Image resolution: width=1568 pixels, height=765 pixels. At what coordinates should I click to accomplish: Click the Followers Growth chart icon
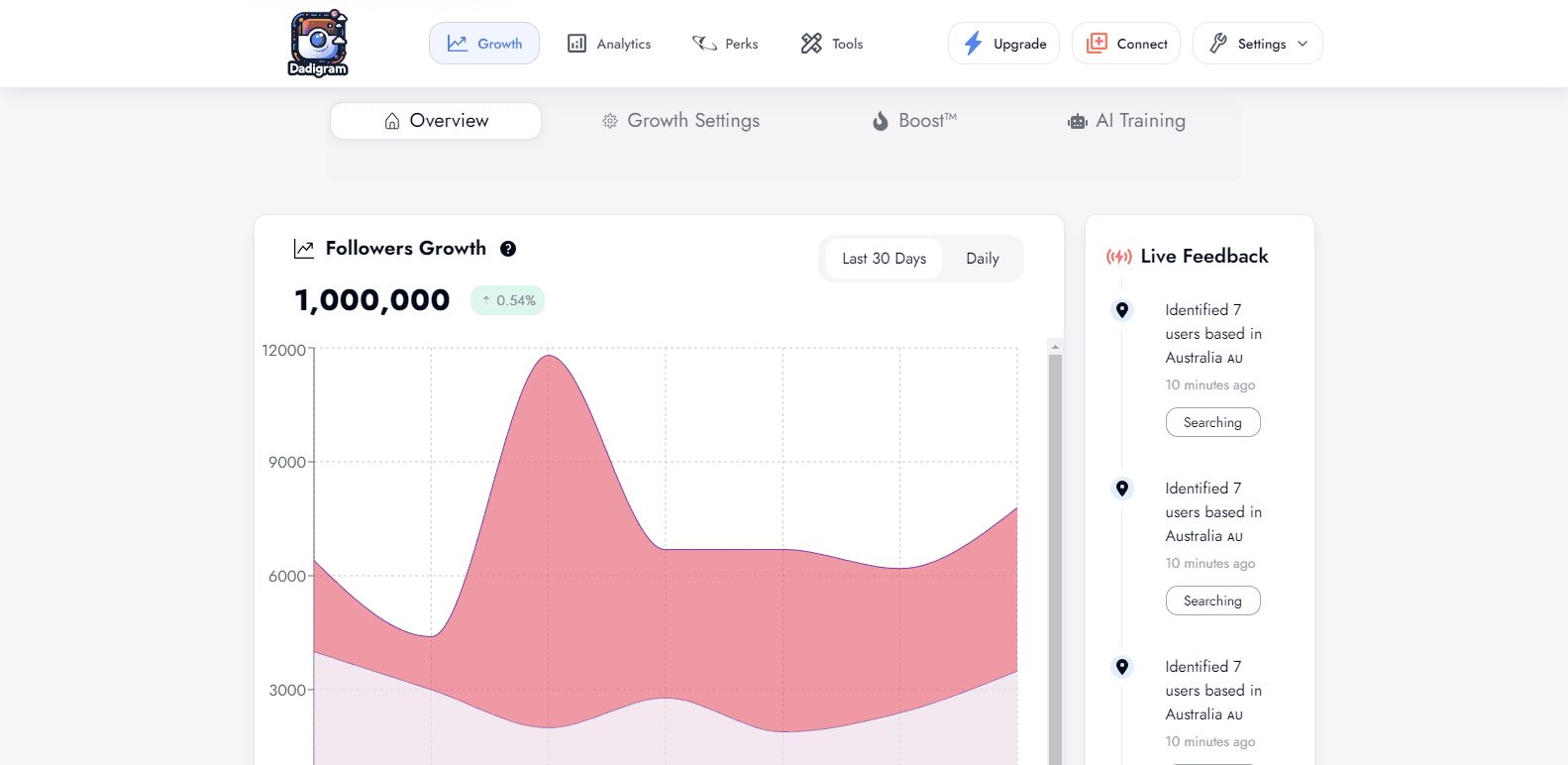304,249
